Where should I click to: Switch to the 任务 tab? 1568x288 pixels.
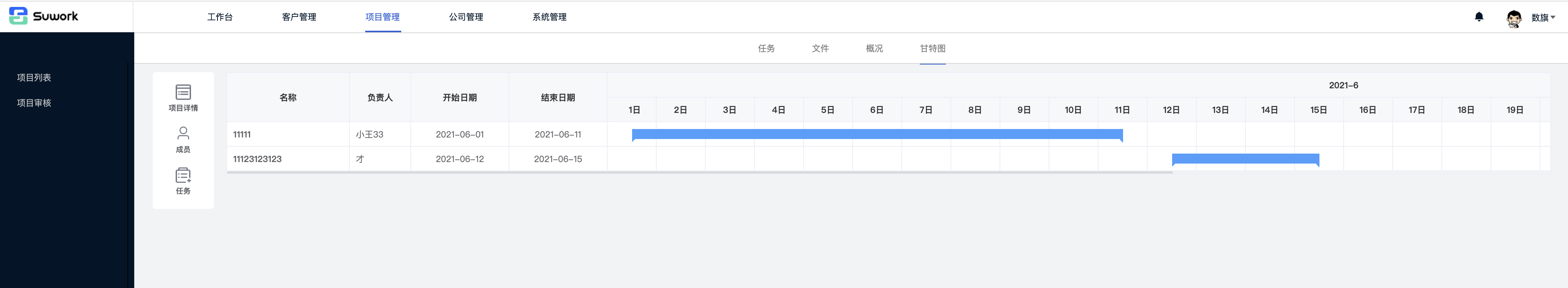click(x=766, y=49)
